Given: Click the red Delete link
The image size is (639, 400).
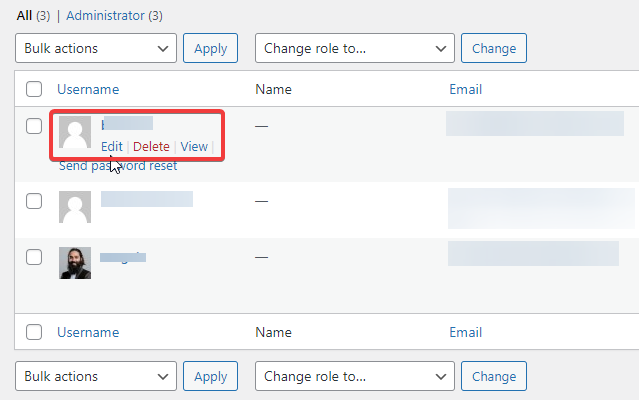Looking at the screenshot, I should pos(151,147).
